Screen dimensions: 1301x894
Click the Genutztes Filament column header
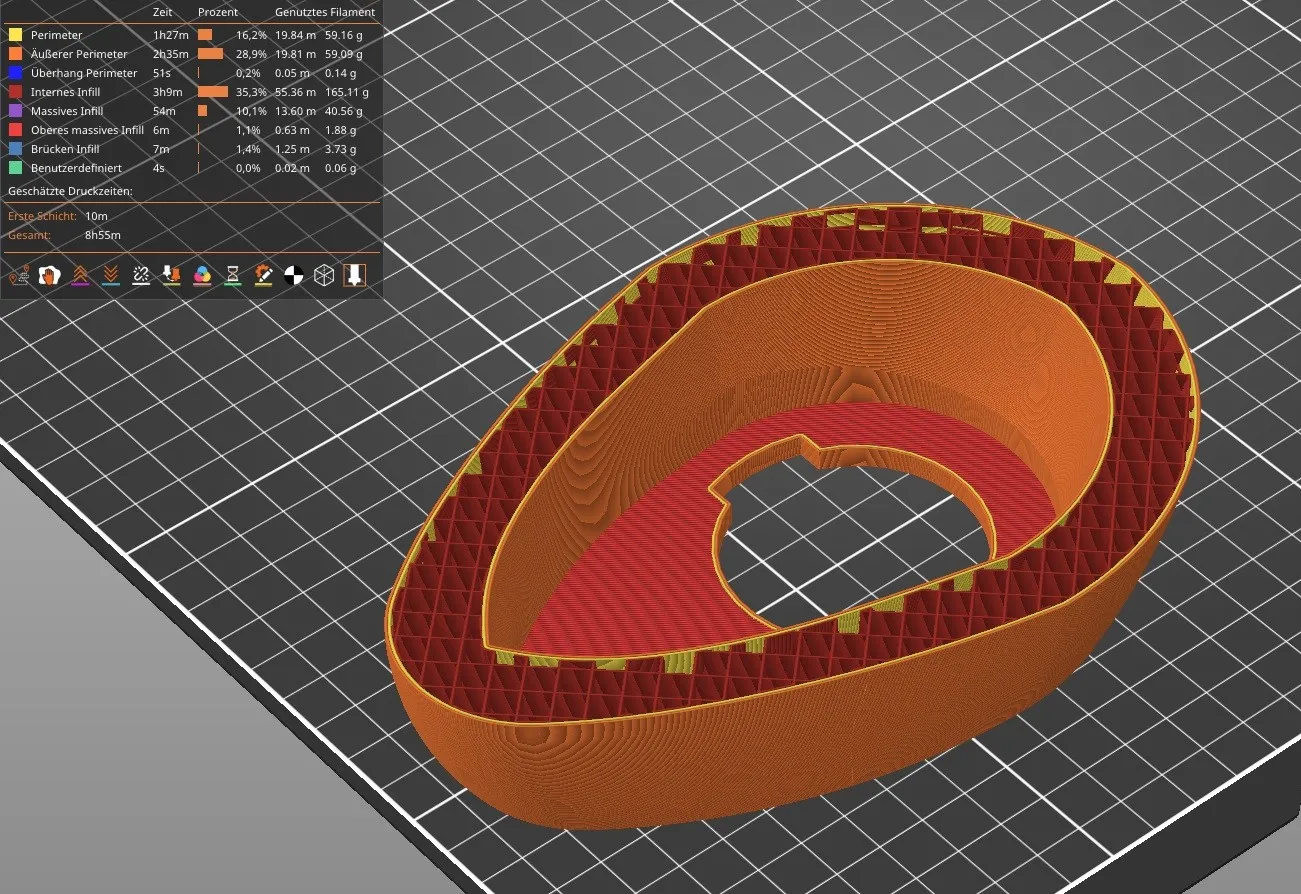point(325,12)
